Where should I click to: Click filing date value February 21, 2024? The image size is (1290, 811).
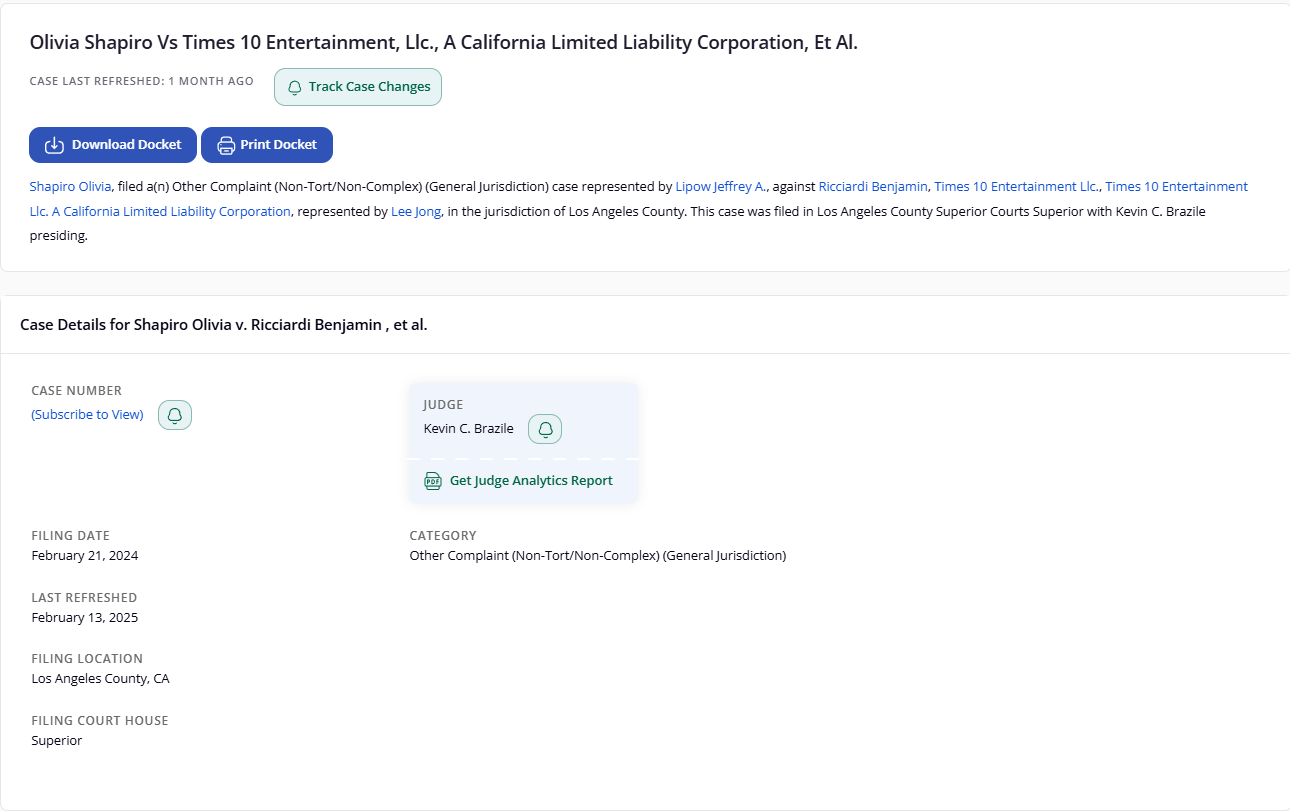[85, 556]
